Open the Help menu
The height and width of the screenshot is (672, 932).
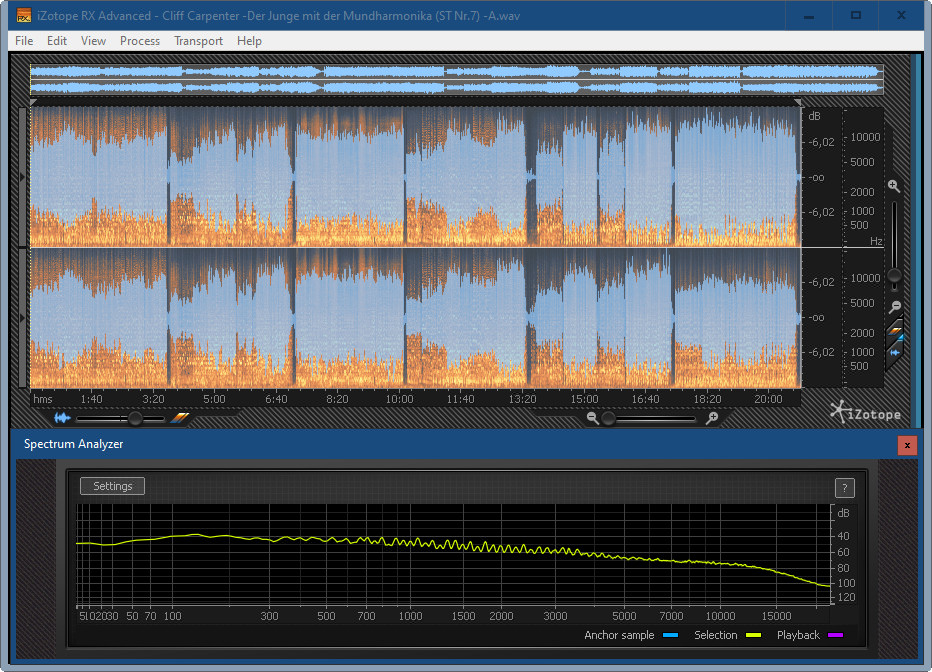[249, 41]
